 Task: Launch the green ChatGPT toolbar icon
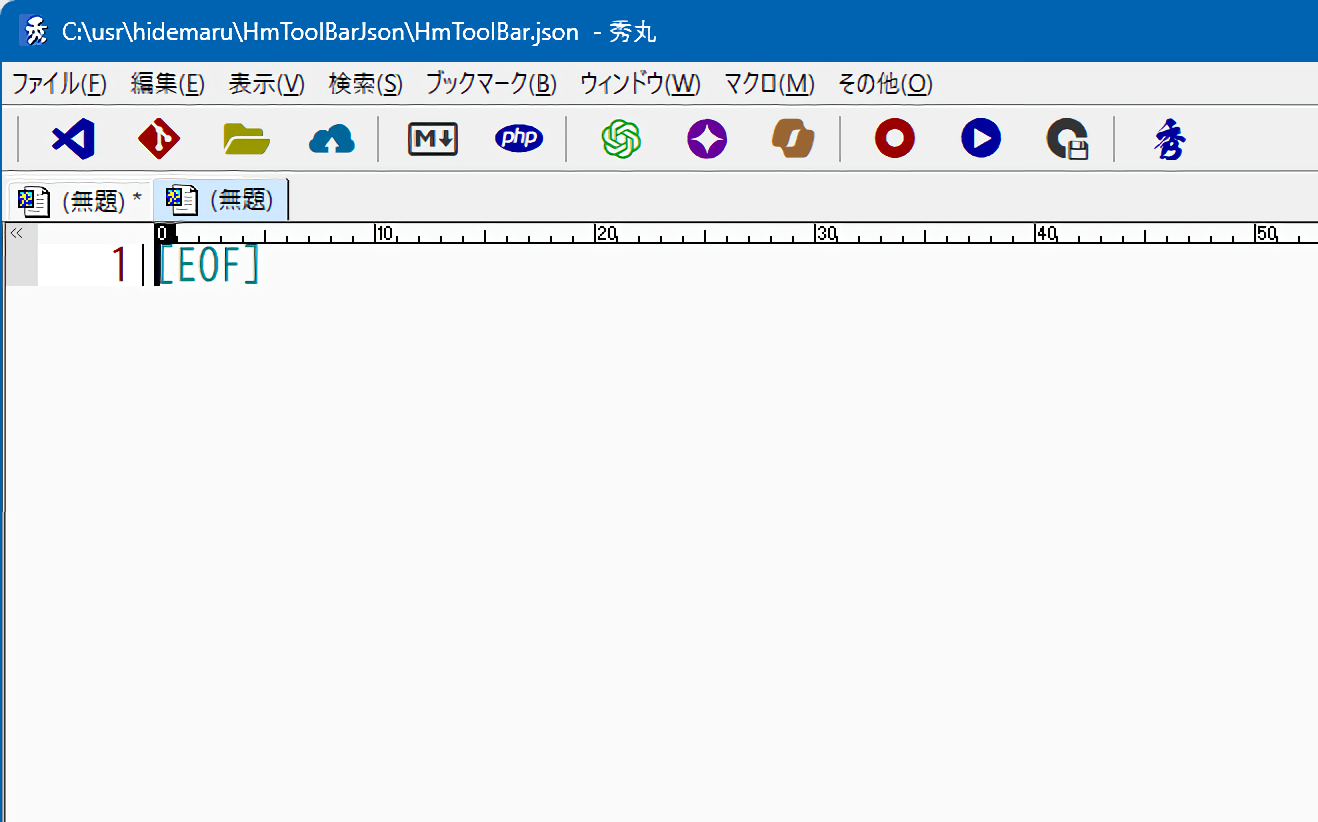pos(621,139)
